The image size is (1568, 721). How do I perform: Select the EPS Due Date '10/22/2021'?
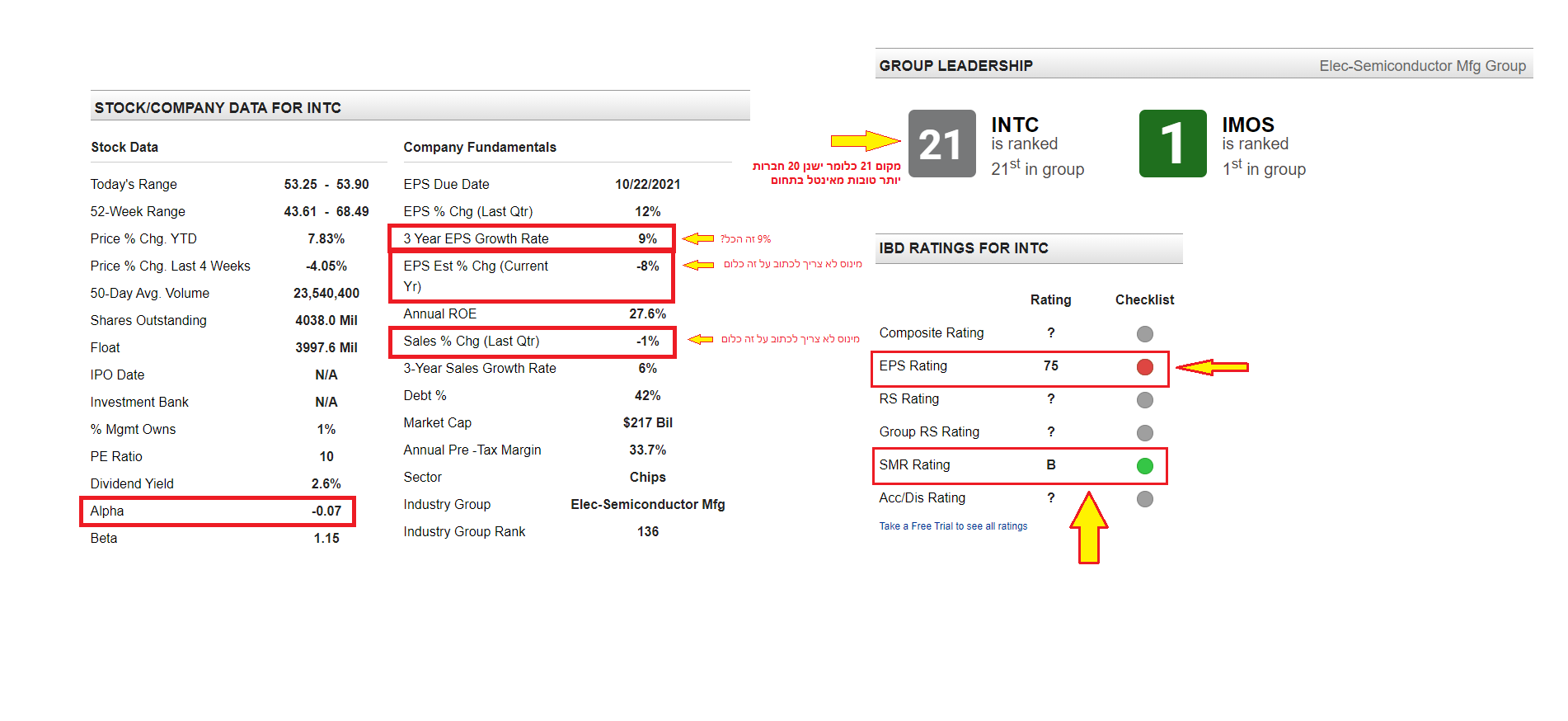point(648,184)
